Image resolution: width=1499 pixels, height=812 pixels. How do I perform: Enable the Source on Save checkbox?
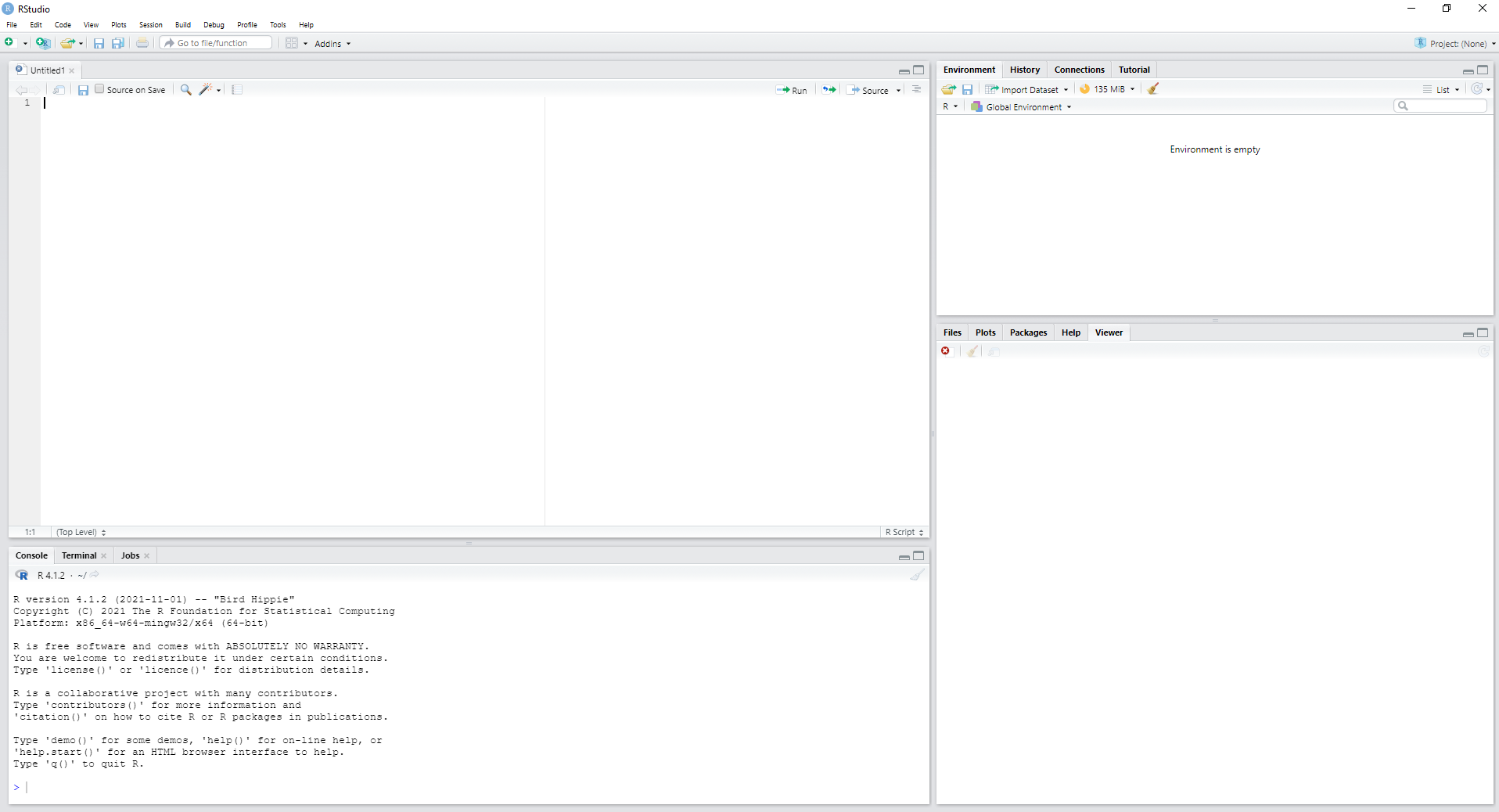point(99,89)
